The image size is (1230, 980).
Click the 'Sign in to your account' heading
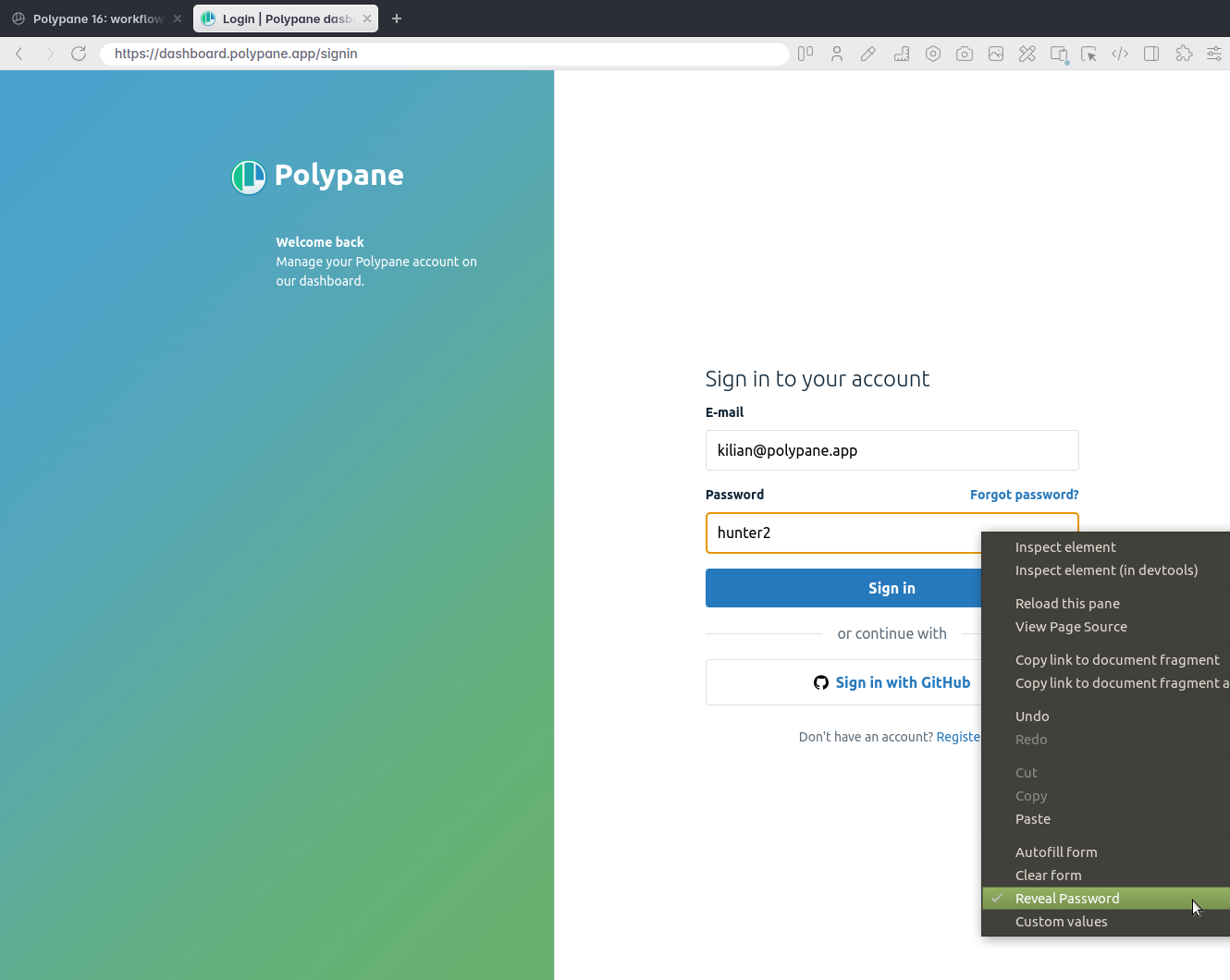818,379
